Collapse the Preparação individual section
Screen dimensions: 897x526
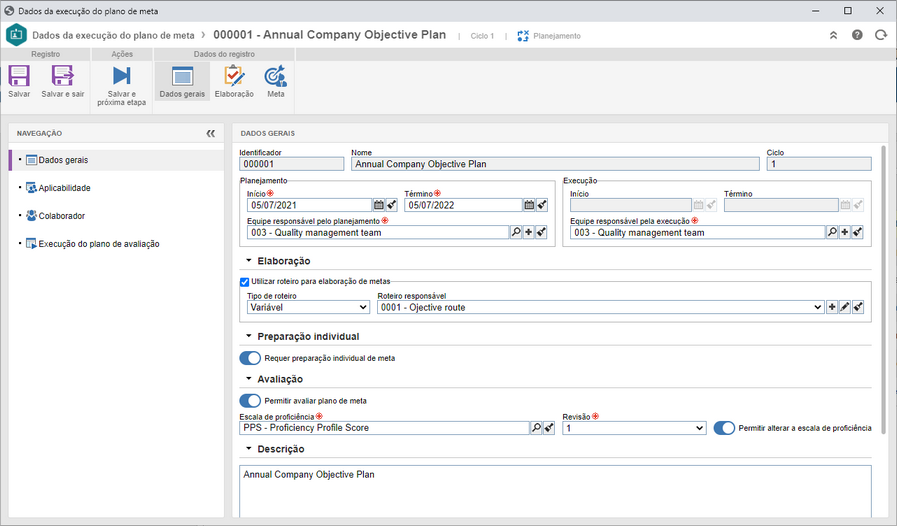coord(248,336)
